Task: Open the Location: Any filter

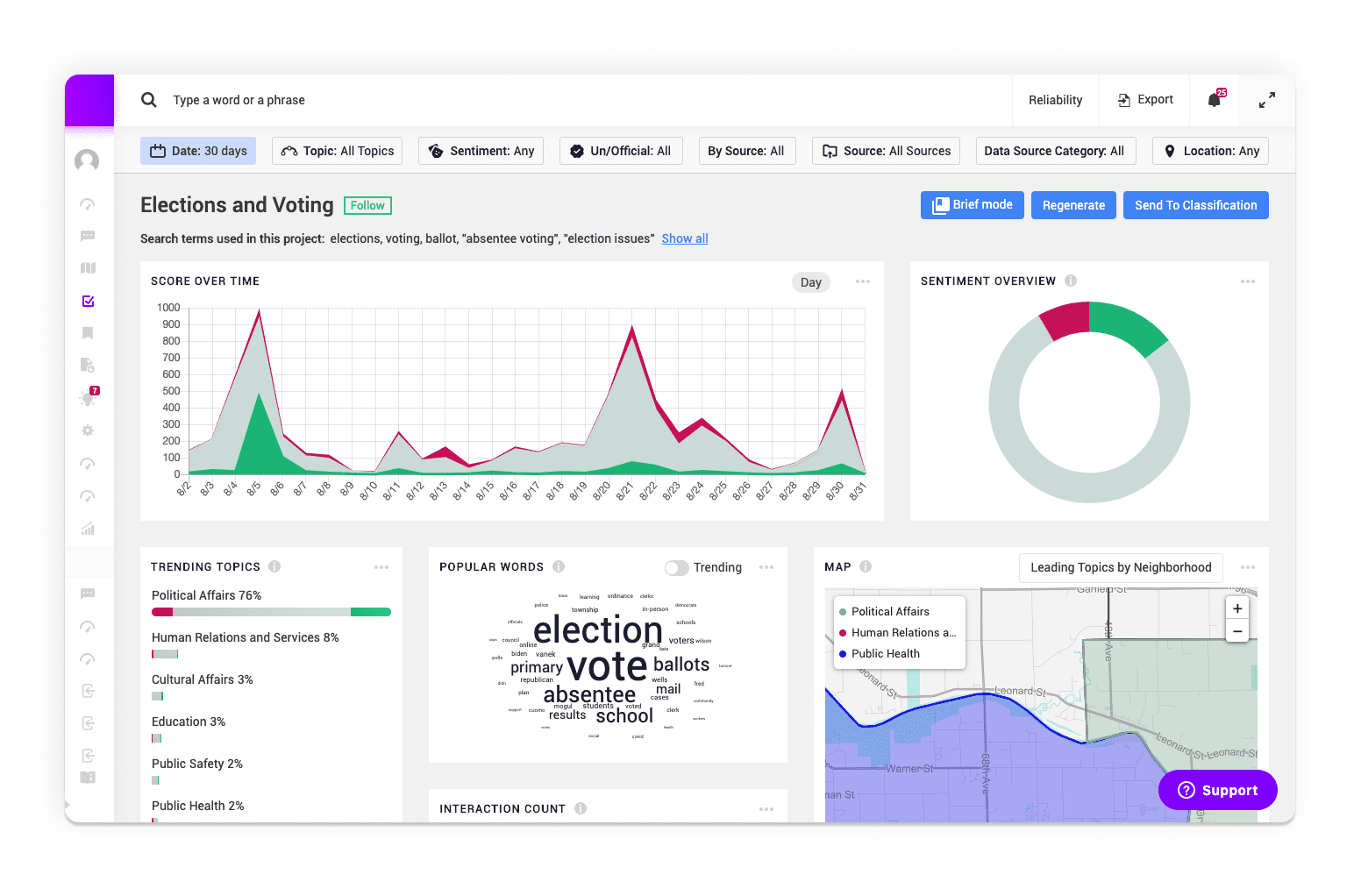Action: click(x=1210, y=151)
